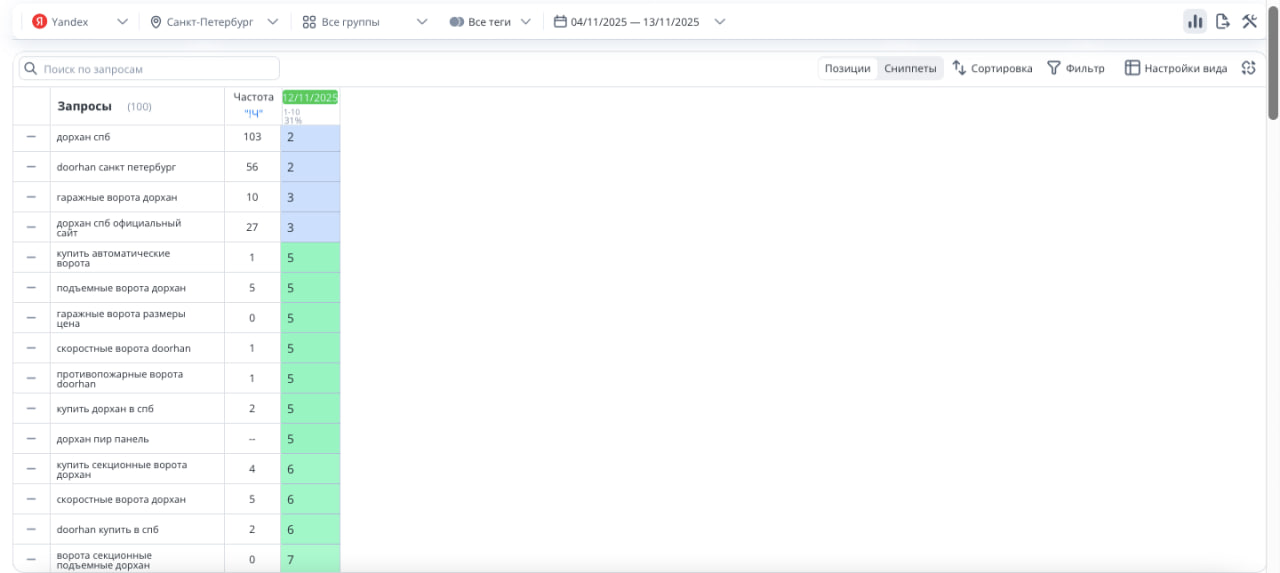Switch to the Сниппеты tab
The image size is (1280, 573).
(x=910, y=68)
